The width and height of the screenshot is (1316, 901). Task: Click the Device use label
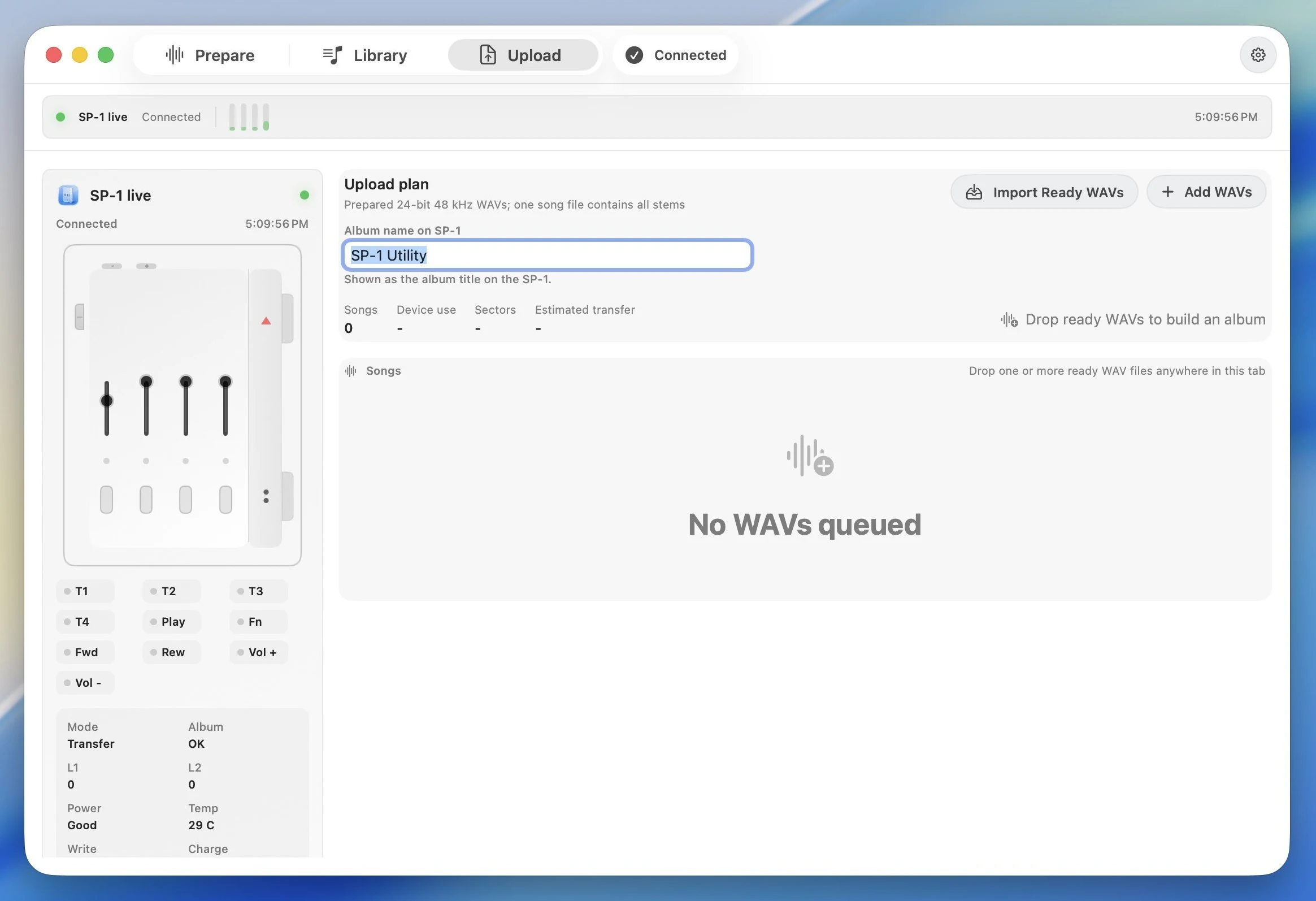(x=427, y=310)
